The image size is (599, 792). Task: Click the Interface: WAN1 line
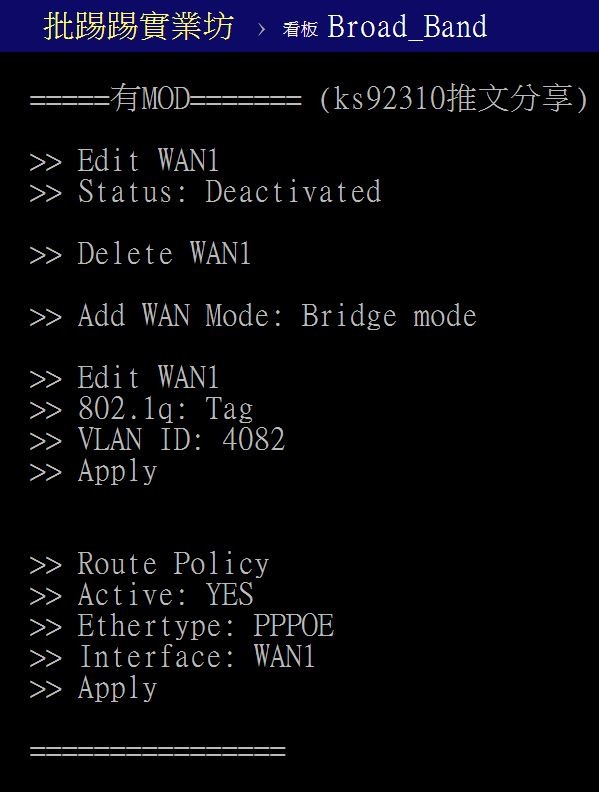click(172, 658)
